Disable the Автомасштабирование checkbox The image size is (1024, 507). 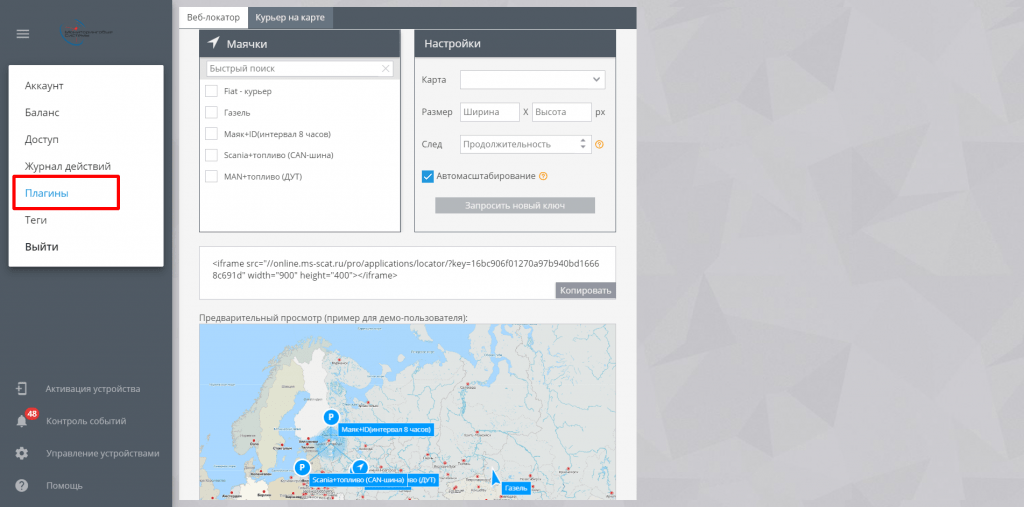click(x=427, y=176)
